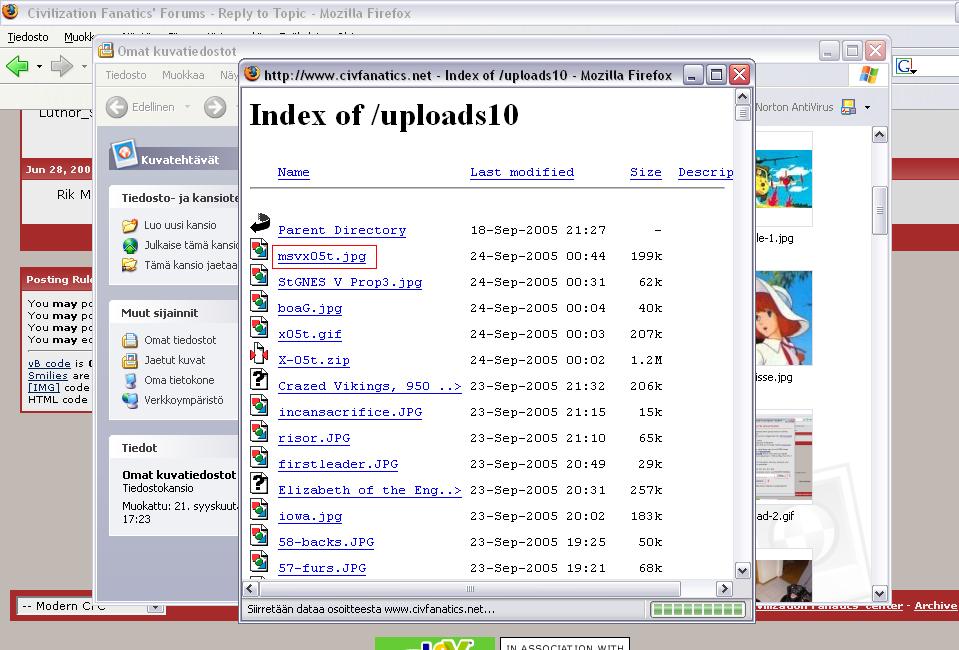Click Julkaise tämä kansio globe icon
This screenshot has width=959, height=650.
pyautogui.click(x=130, y=245)
